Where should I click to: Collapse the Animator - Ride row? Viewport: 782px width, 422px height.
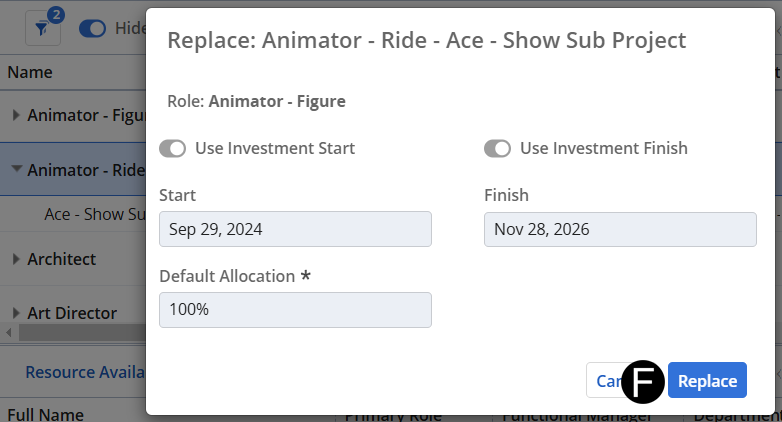[x=16, y=170]
